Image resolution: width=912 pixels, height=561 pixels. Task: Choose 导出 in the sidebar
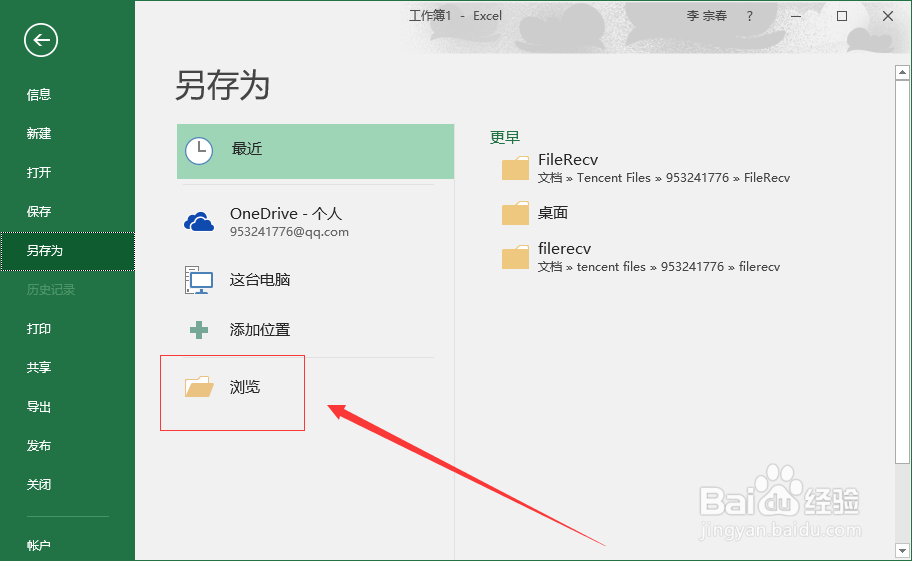point(39,406)
